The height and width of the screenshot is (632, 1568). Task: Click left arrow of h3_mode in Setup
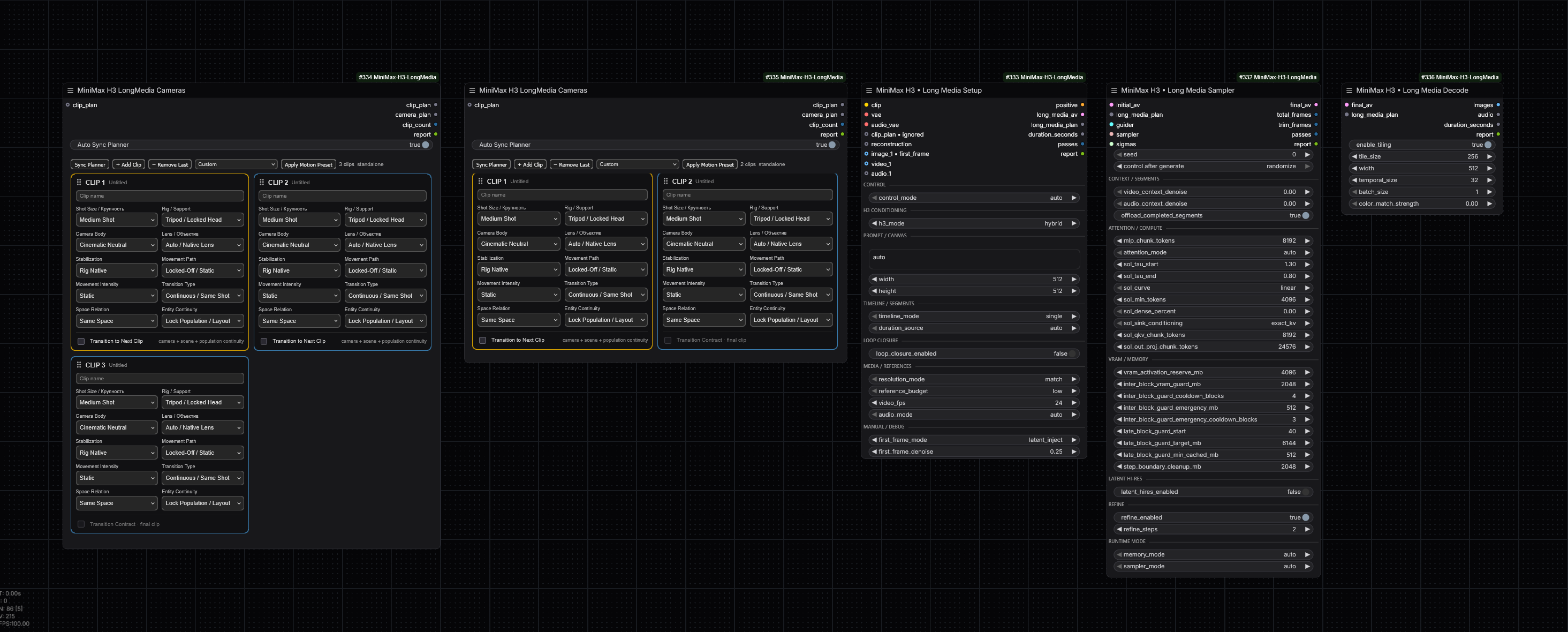click(x=874, y=223)
